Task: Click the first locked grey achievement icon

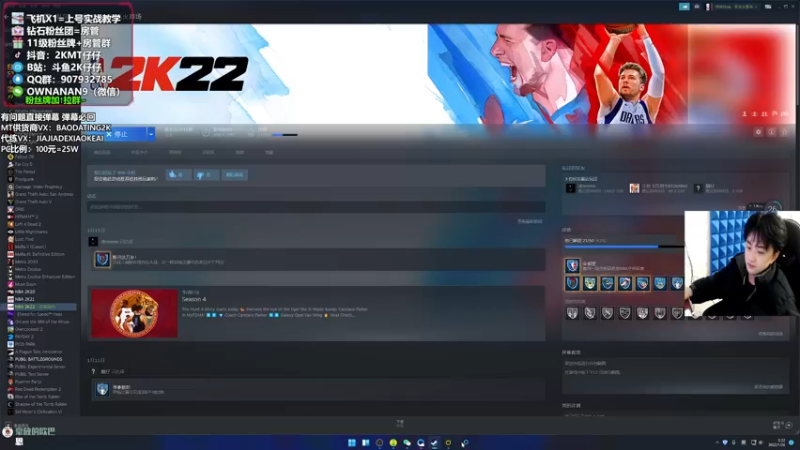Action: coord(572,313)
